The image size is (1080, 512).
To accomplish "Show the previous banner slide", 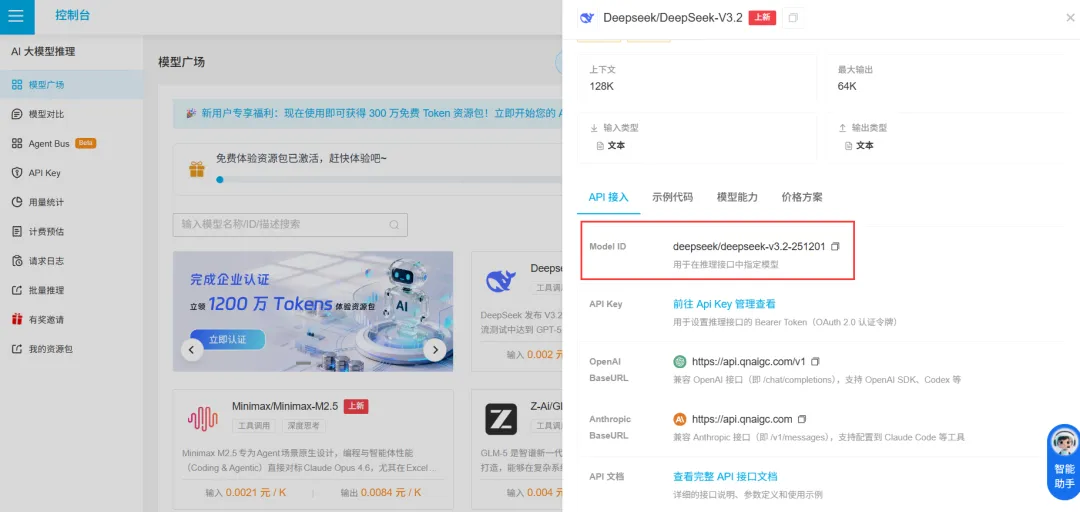I will 191,350.
